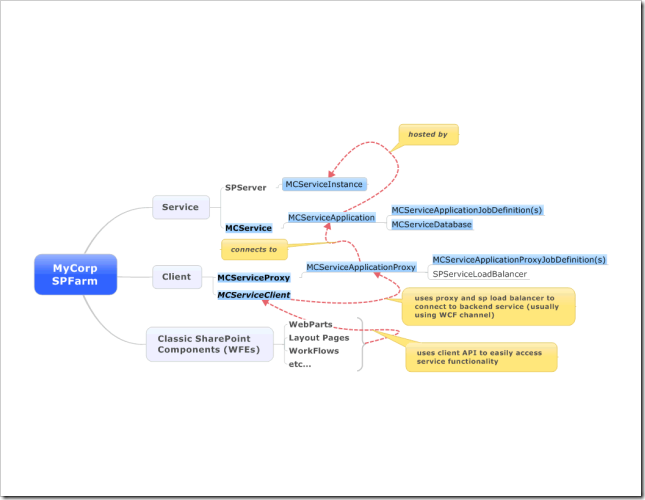The width and height of the screenshot is (645, 500).
Task: Select the MCServiceApplicationProxy node
Action: point(361,267)
